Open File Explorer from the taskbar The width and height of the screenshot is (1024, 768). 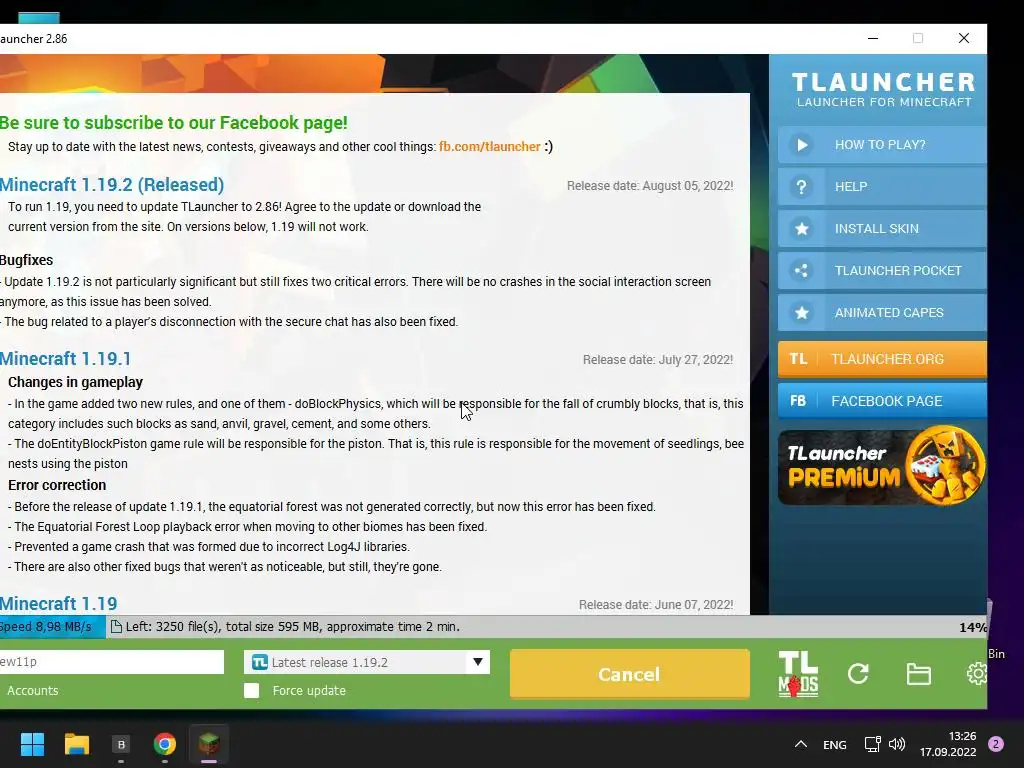tap(76, 744)
